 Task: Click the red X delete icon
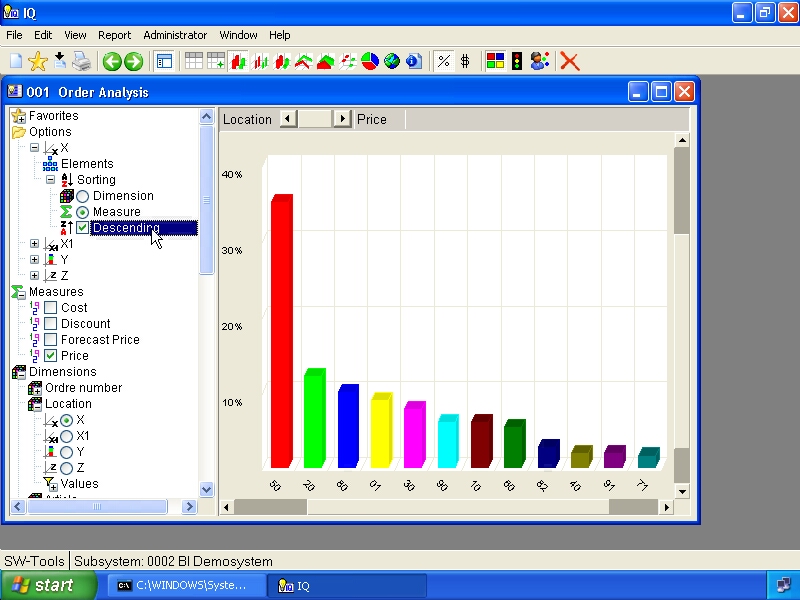pyautogui.click(x=569, y=61)
